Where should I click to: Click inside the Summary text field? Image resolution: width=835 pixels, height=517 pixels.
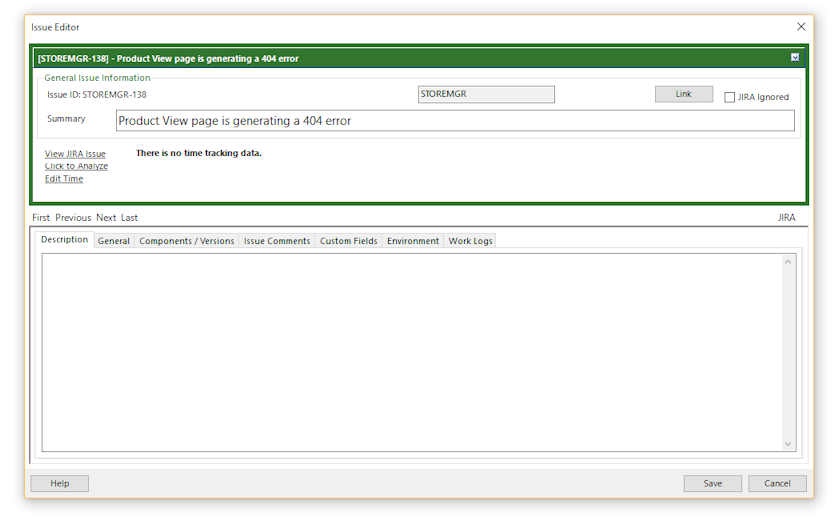tap(455, 121)
